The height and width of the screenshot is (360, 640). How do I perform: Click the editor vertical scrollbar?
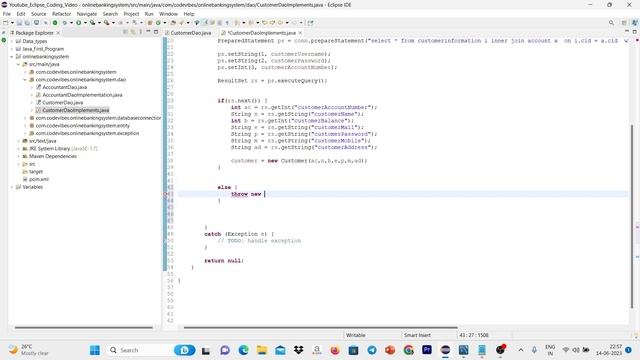point(632,216)
